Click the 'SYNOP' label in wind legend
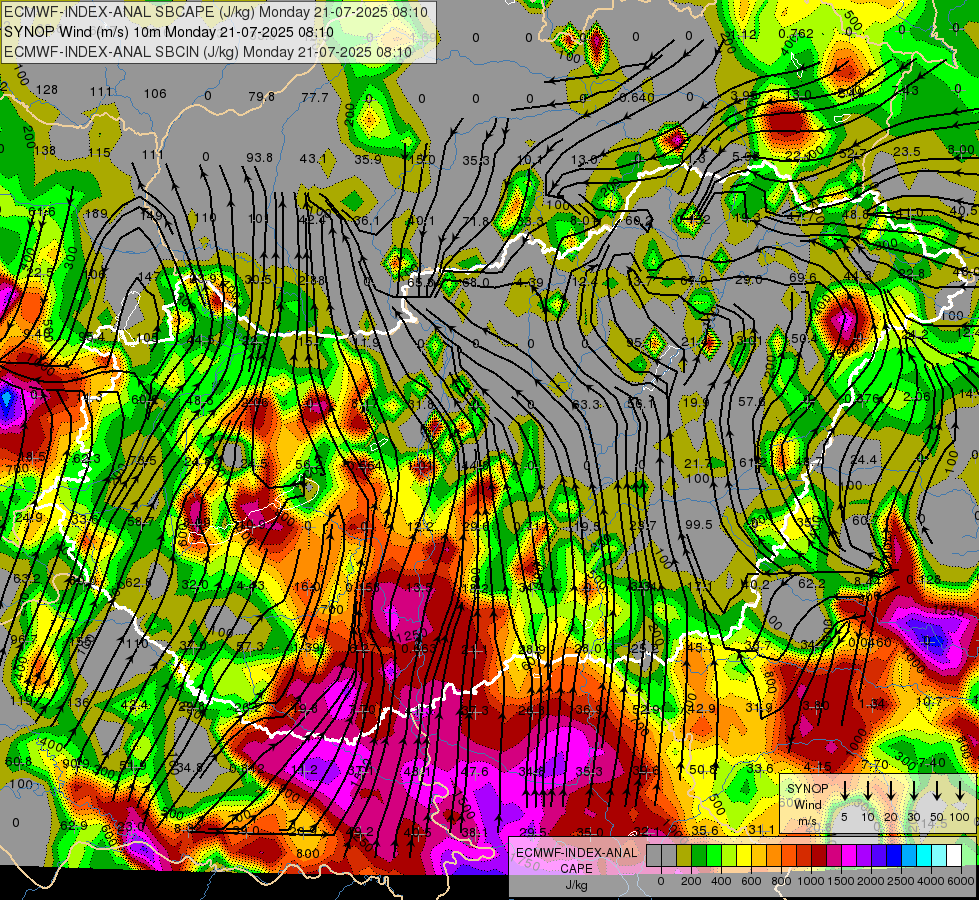This screenshot has height=900, width=979. coord(807,789)
